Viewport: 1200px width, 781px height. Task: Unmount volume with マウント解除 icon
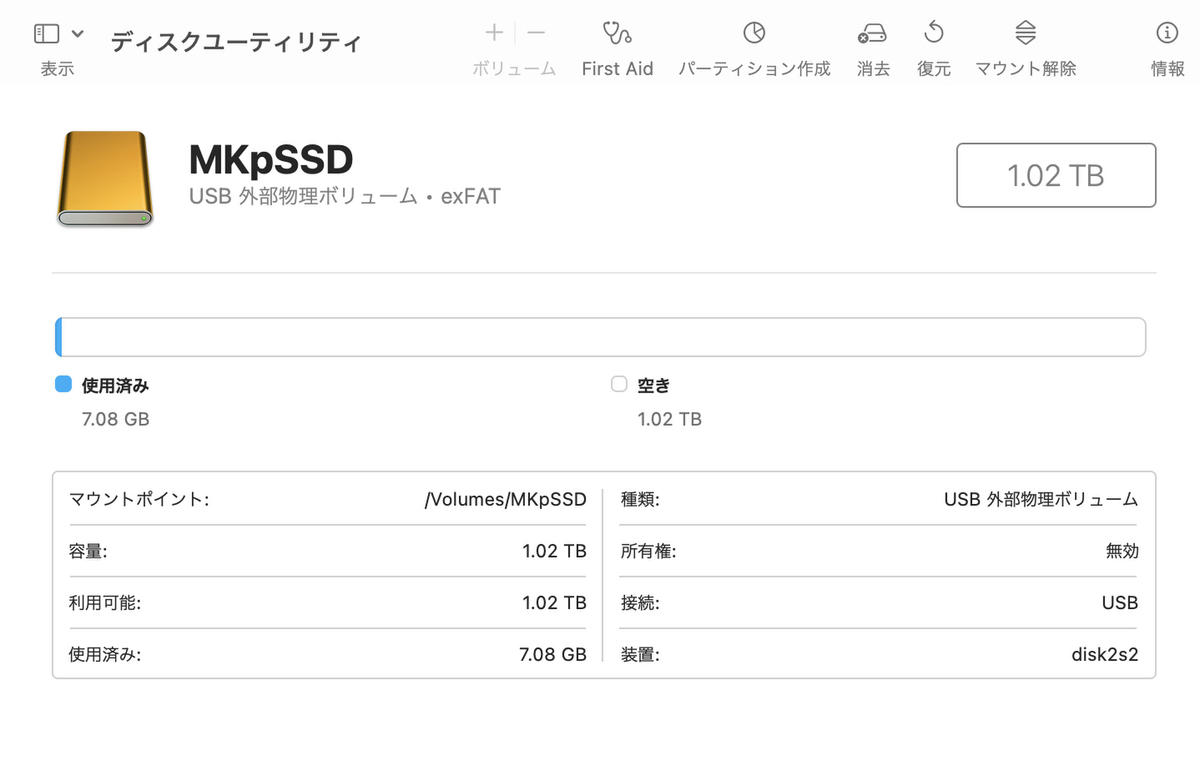pos(1025,34)
